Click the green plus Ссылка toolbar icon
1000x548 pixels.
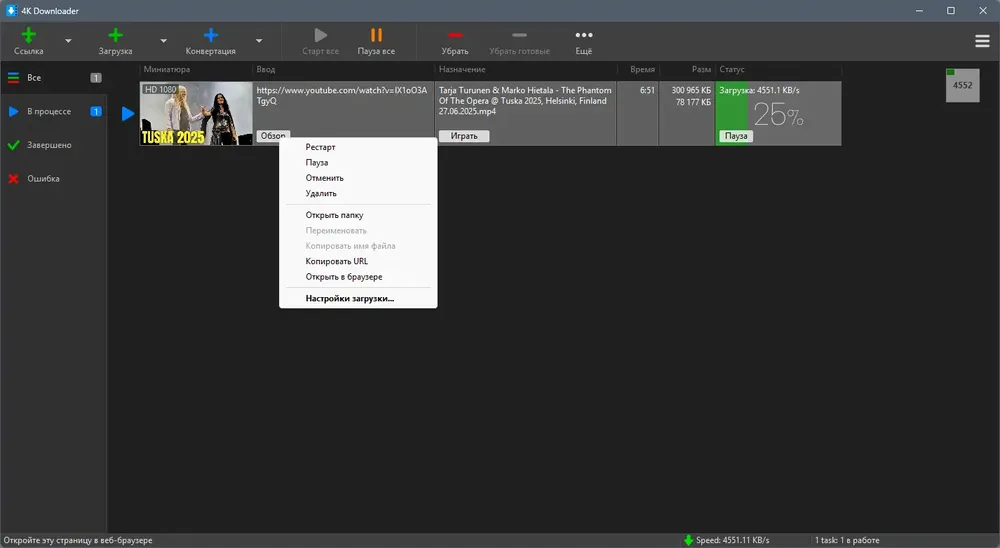[29, 36]
